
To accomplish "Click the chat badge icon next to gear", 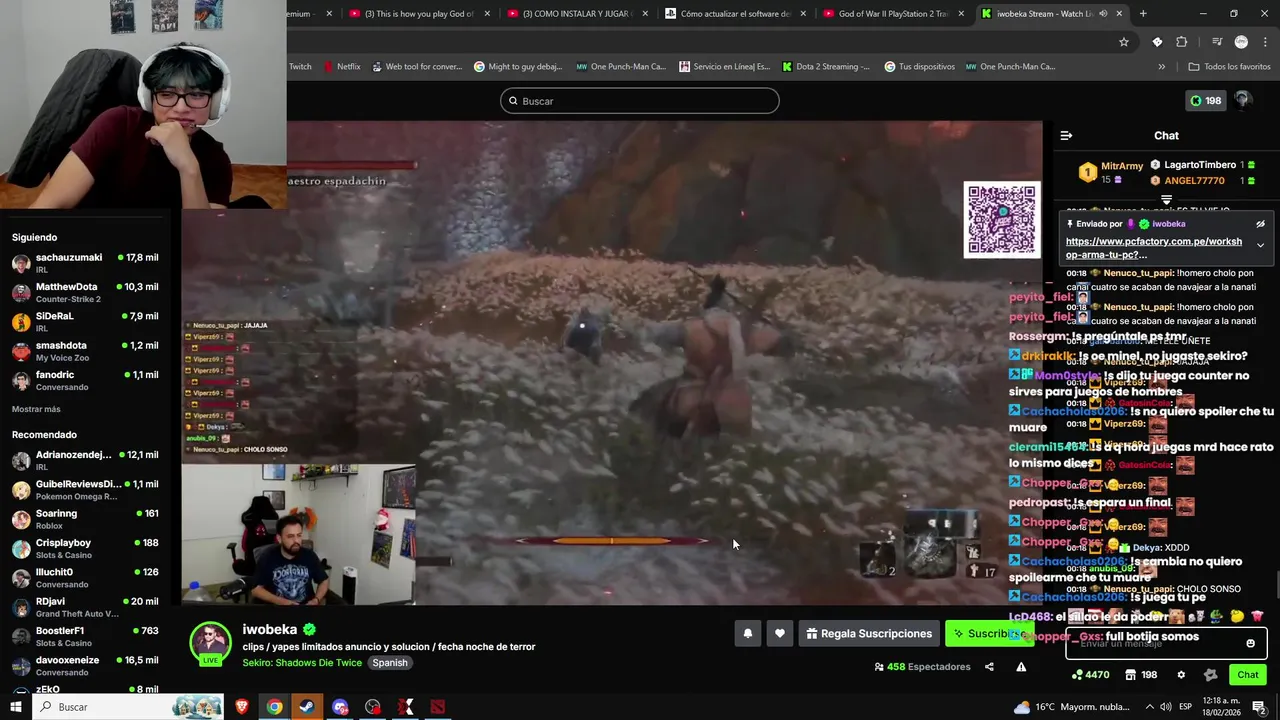I will 1211,675.
